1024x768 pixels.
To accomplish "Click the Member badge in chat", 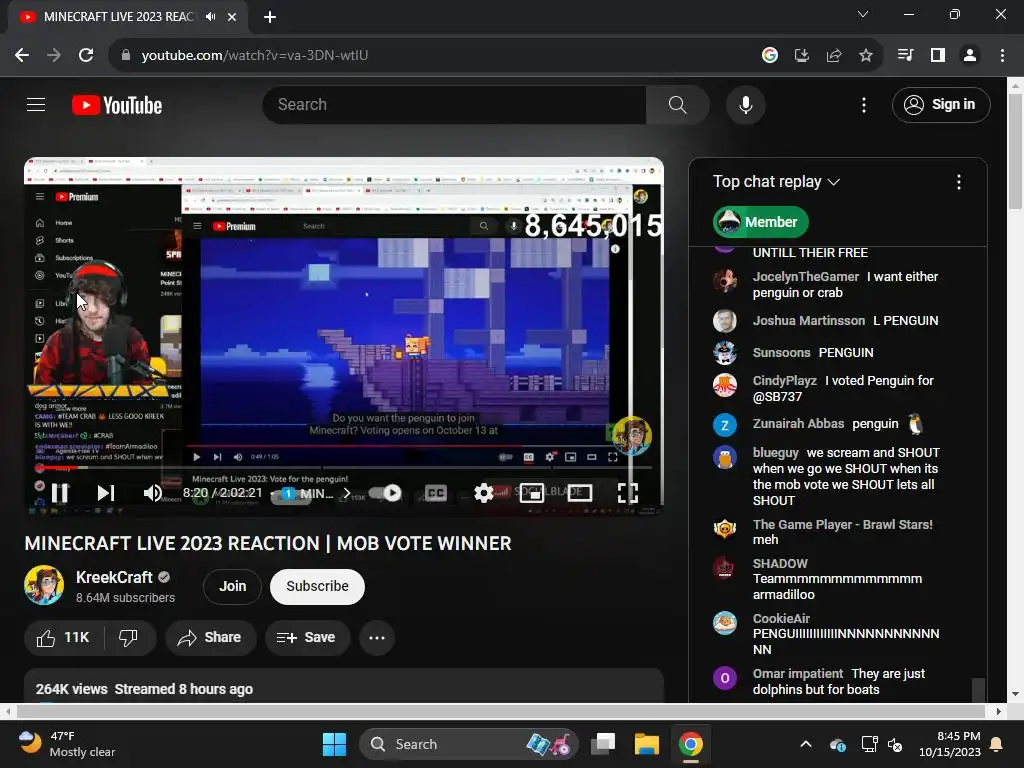I will point(761,222).
